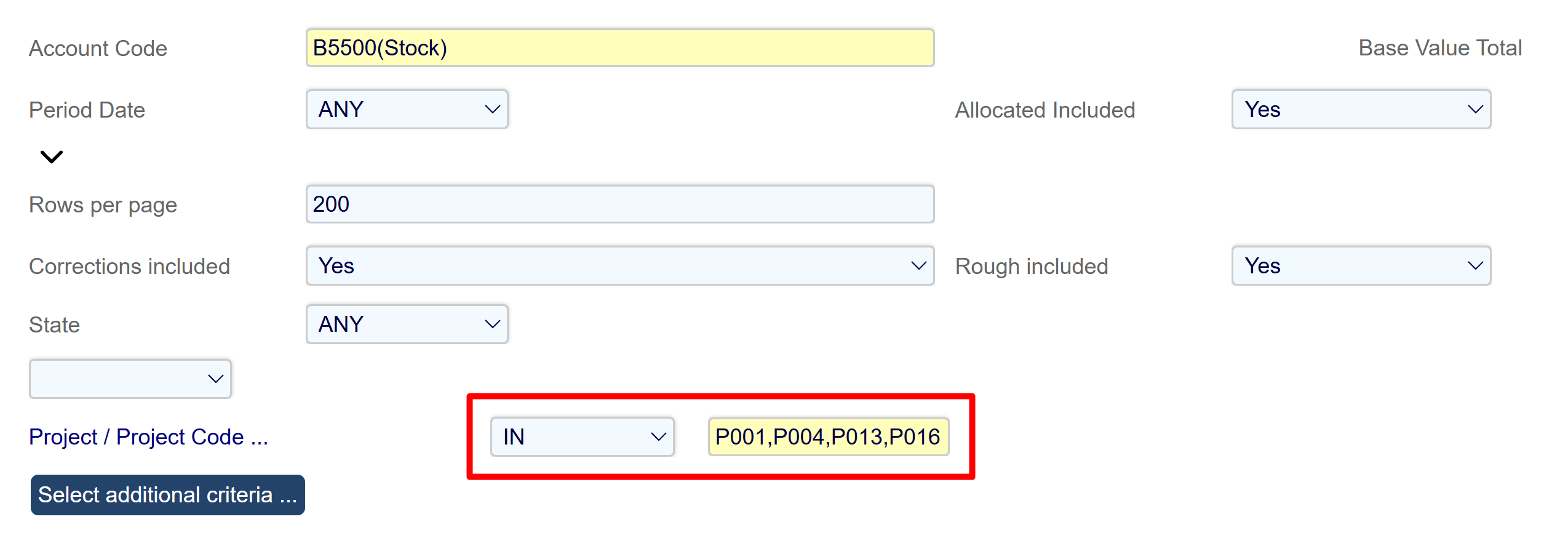1568x543 pixels.
Task: Click the Base Value Total label
Action: (x=1439, y=48)
